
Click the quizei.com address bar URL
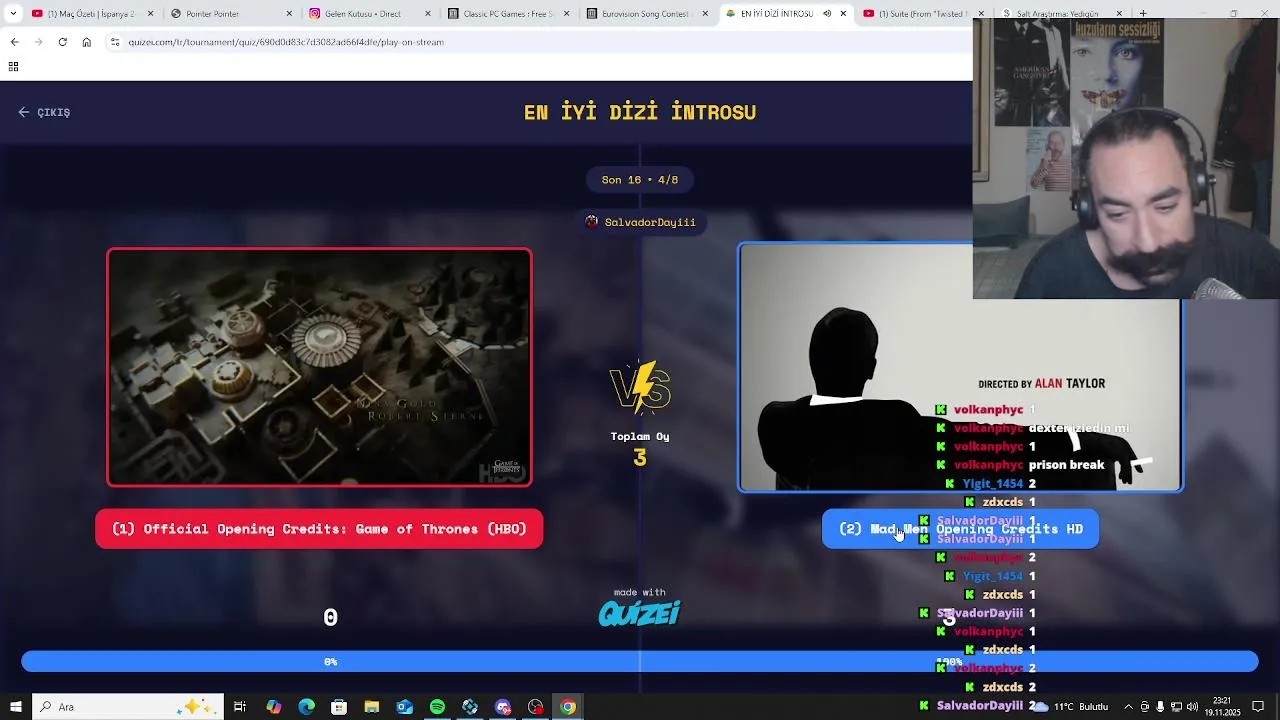pyautogui.click(x=286, y=42)
